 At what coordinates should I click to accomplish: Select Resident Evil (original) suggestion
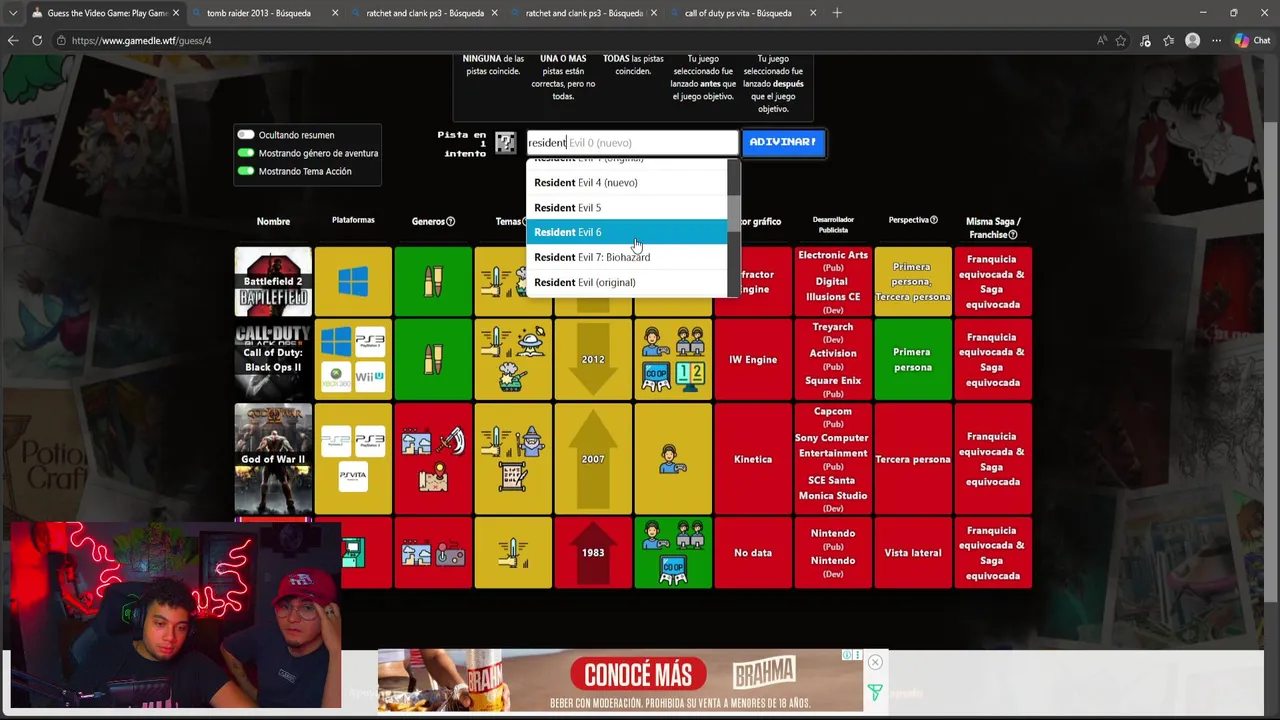point(627,282)
